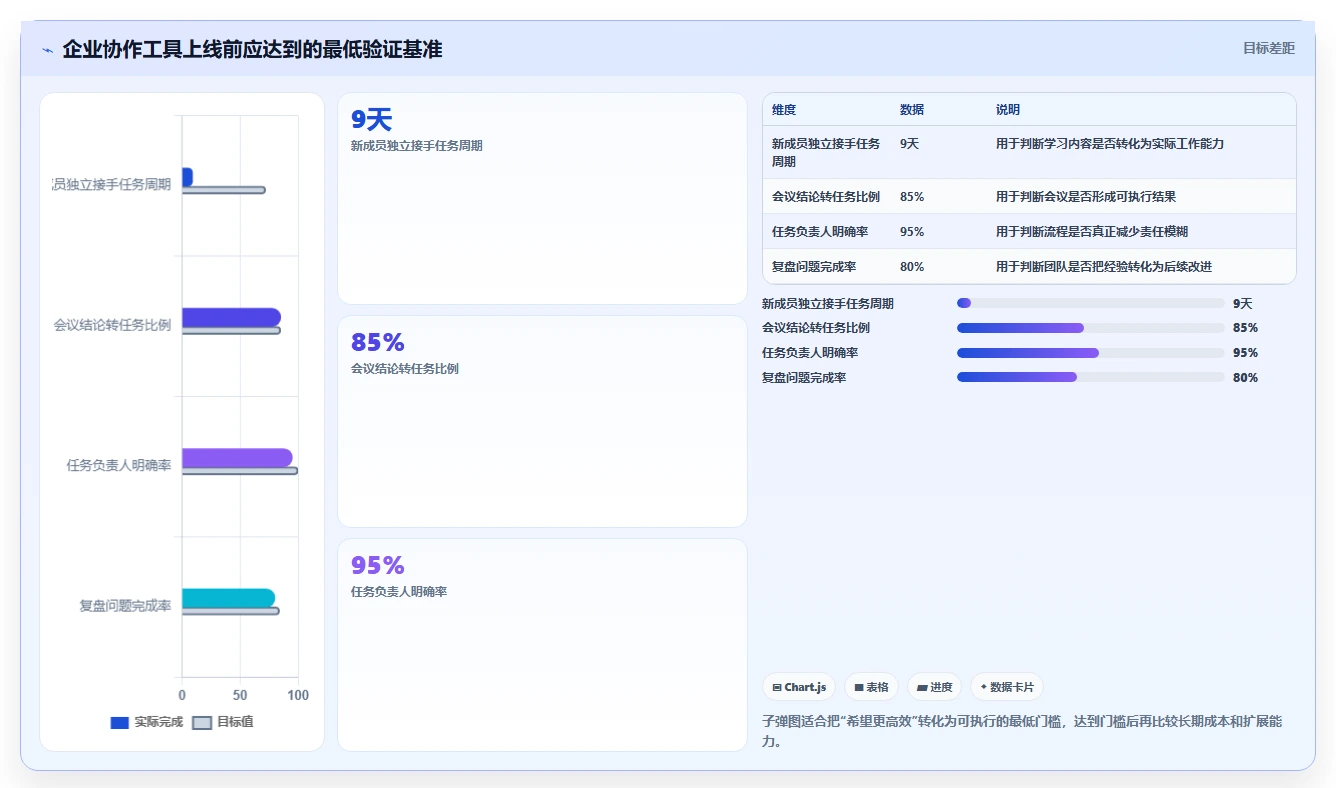Click the gray target bar under the cyan bar

point(230,611)
